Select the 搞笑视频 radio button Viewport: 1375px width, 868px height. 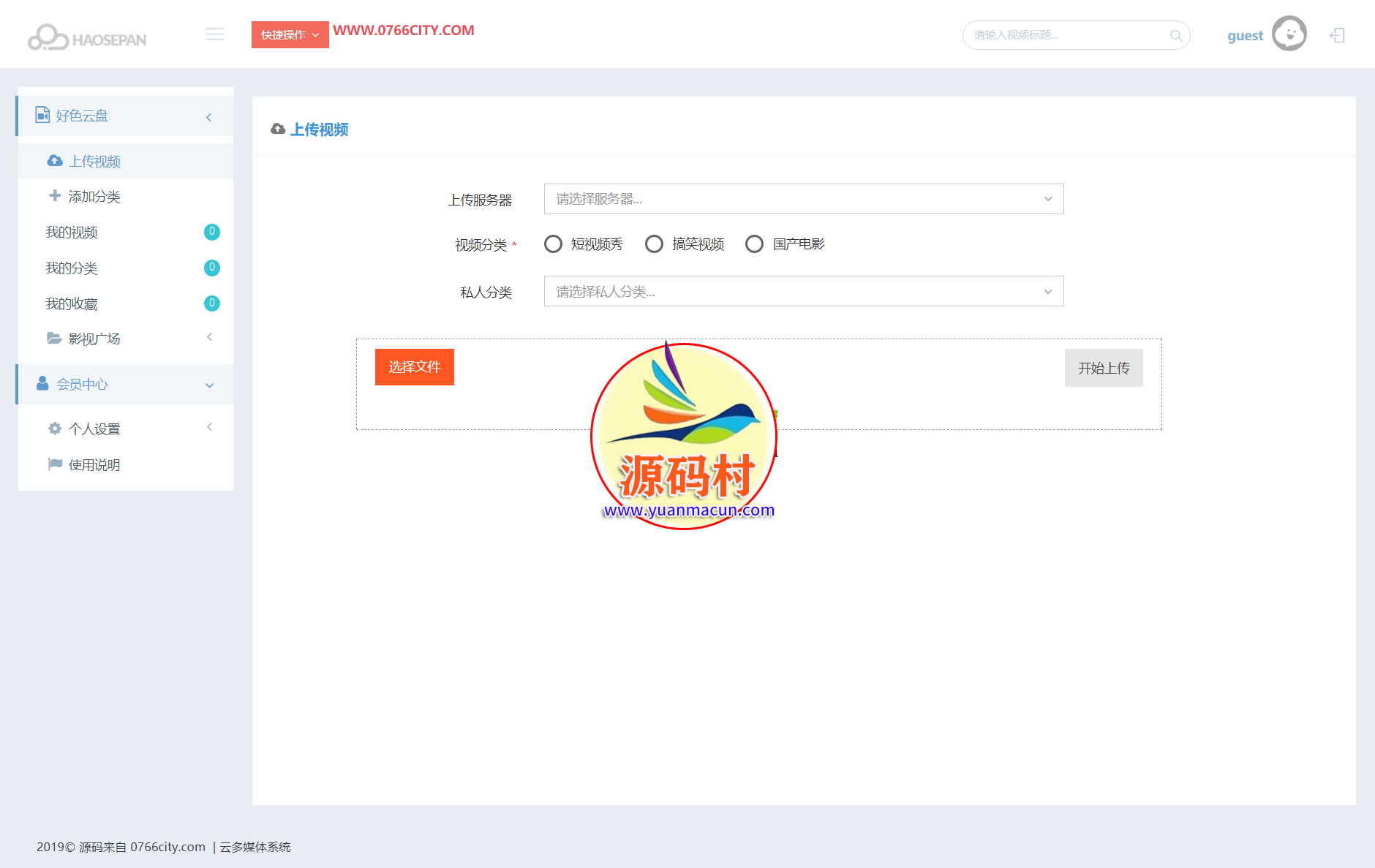[x=654, y=244]
